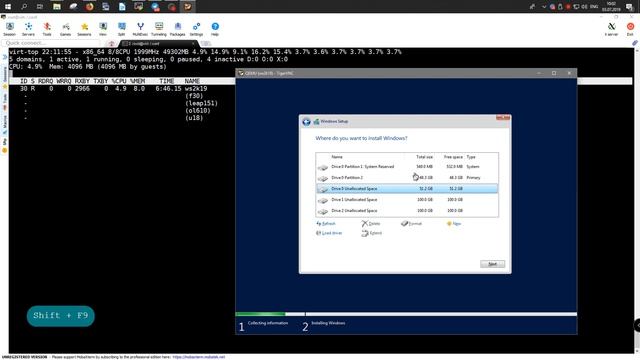640x360 pixels.
Task: Open the Sessions star icon
Action: pos(84,29)
